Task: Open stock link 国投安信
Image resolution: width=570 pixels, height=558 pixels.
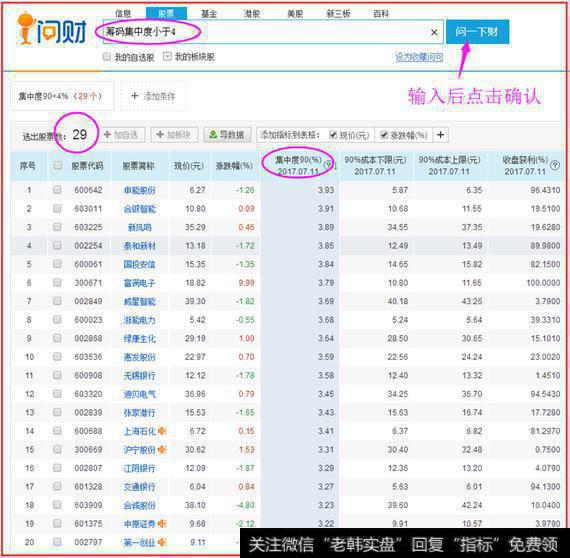Action: coord(139,264)
